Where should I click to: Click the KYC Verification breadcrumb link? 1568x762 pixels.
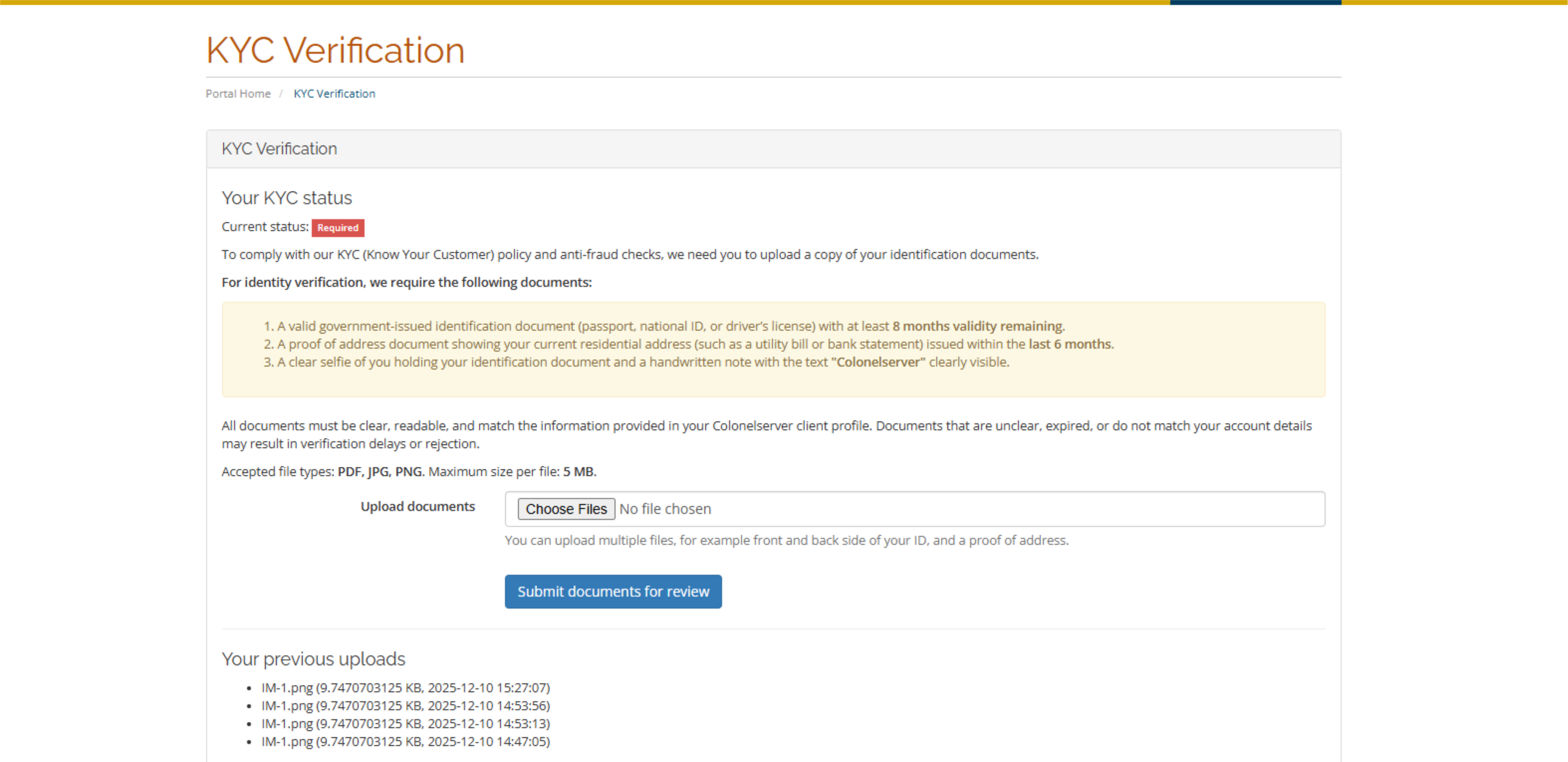click(334, 94)
